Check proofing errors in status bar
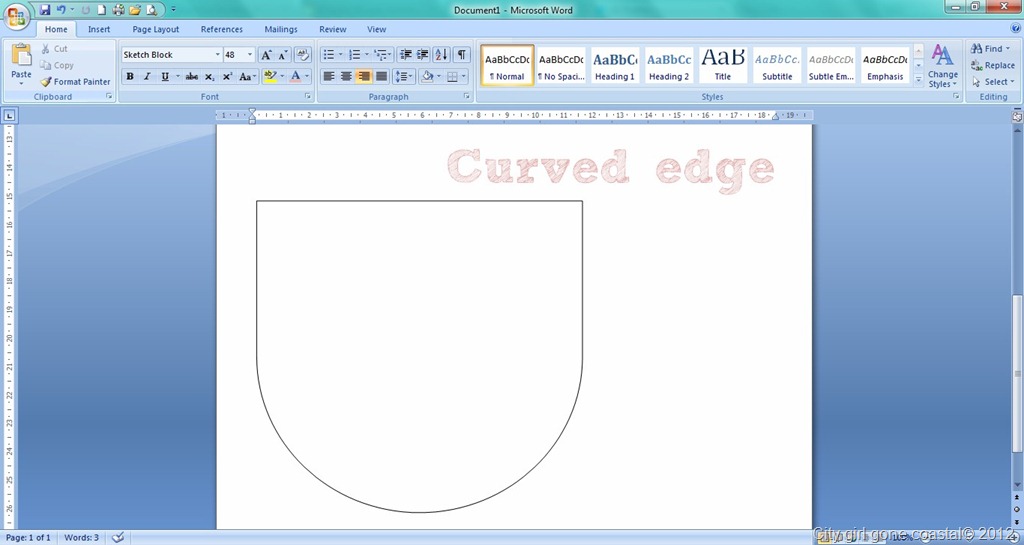The width and height of the screenshot is (1024, 545). 118,538
